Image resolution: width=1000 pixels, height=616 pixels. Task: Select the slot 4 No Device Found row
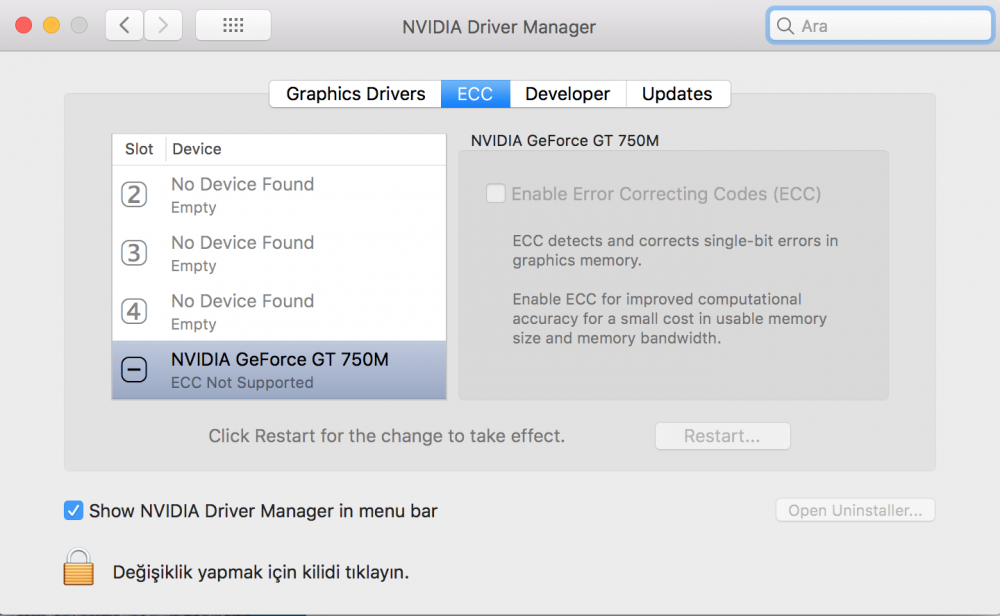point(279,312)
